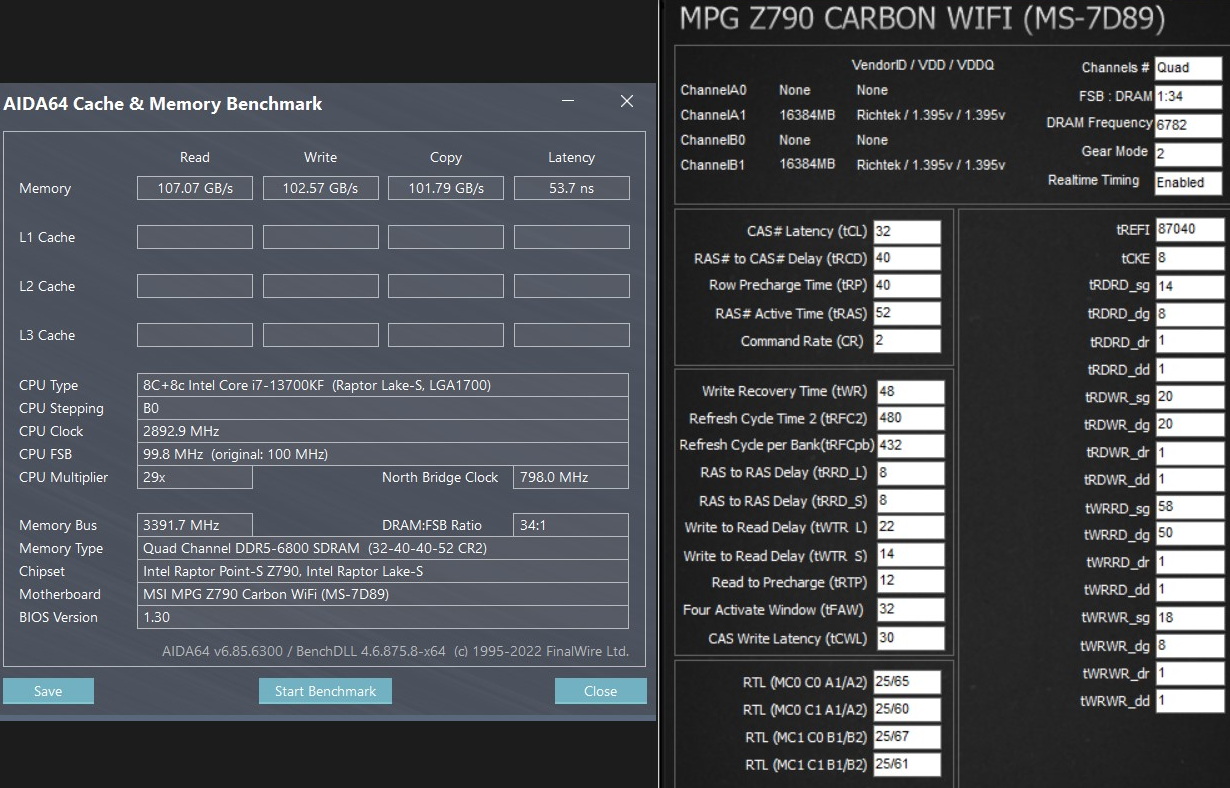Image resolution: width=1230 pixels, height=788 pixels.
Task: Click the empty L3 Cache Latency field
Action: [x=571, y=335]
